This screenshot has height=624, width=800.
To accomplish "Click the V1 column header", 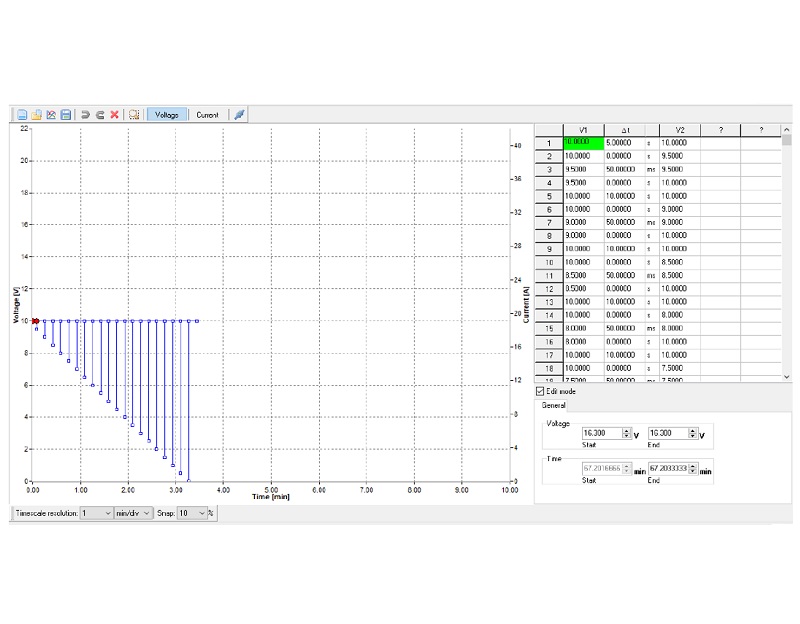I will [583, 130].
